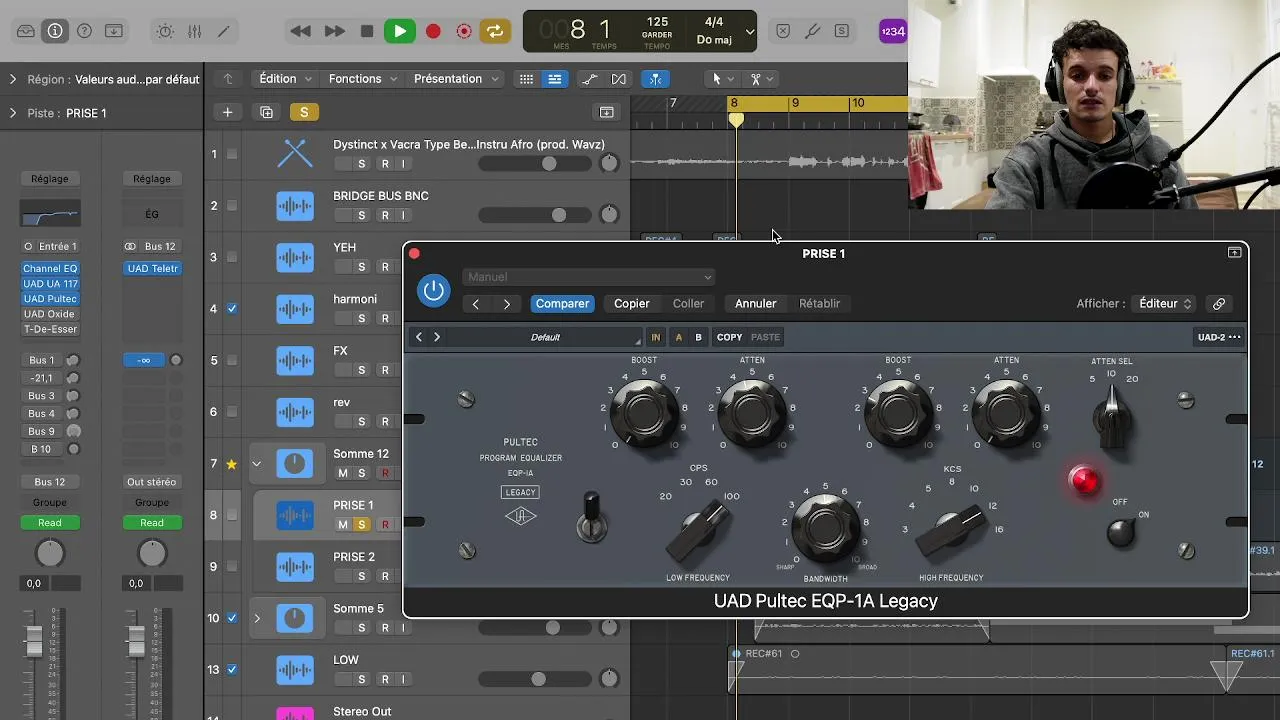
Task: Expand the Région inspector section
Action: point(13,79)
